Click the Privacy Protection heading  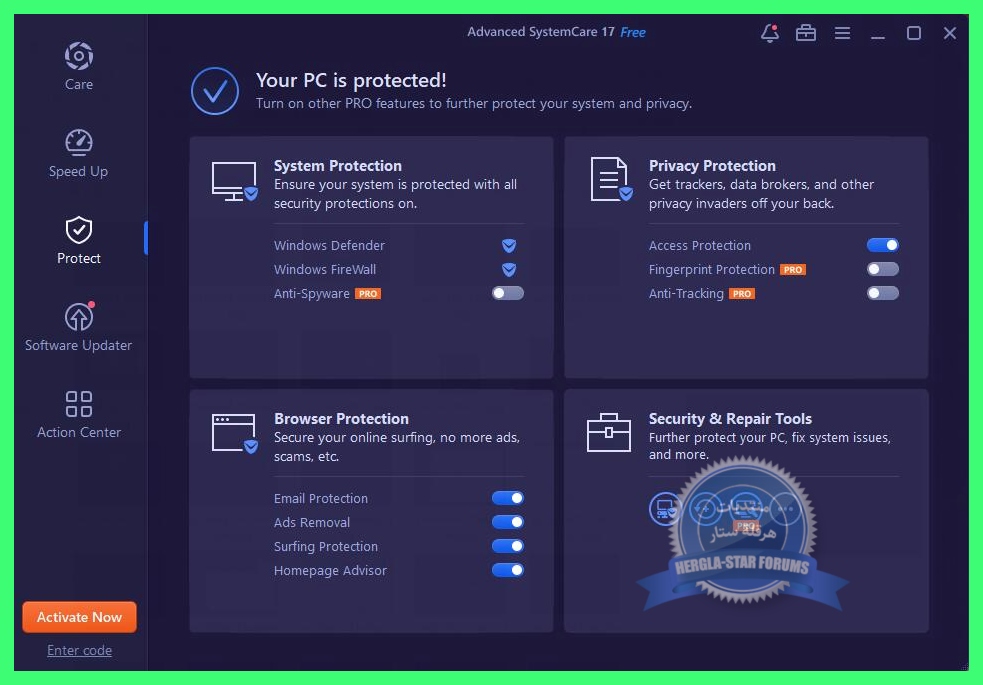coord(712,165)
